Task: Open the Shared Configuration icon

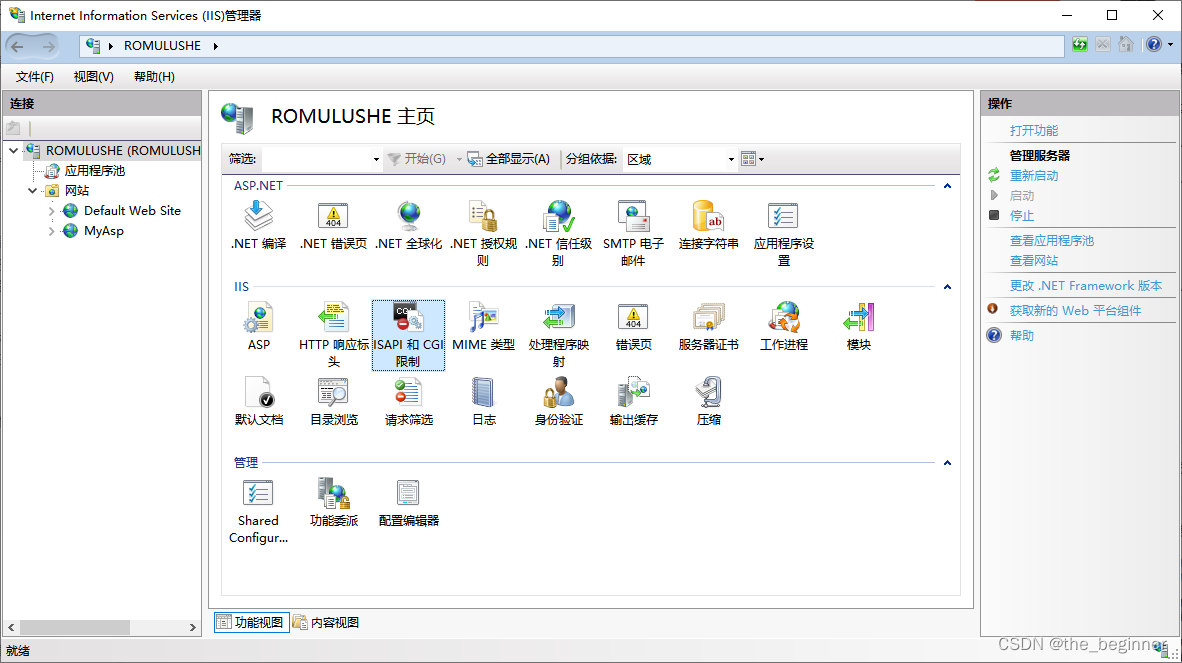Action: [259, 493]
